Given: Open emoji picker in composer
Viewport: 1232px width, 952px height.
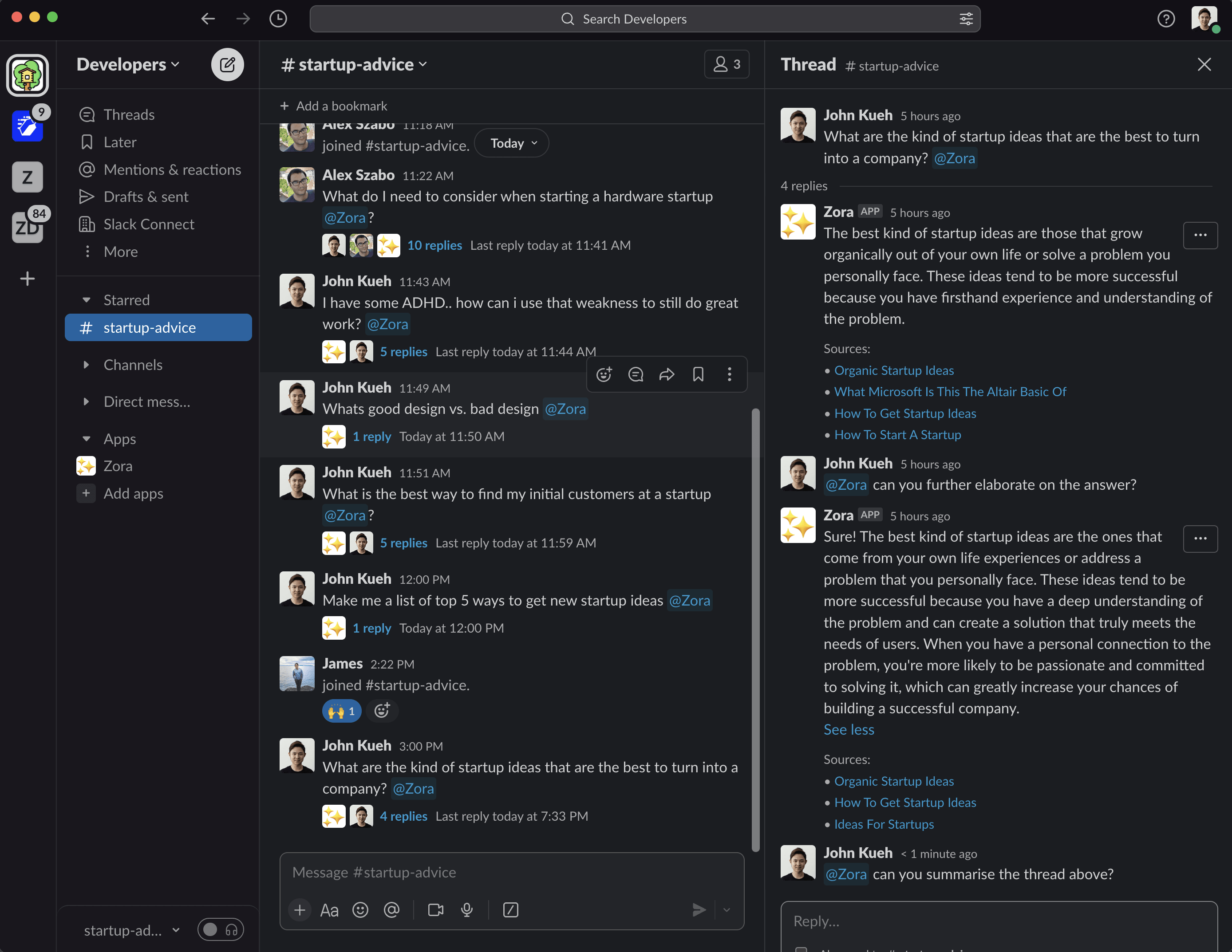Looking at the screenshot, I should click(x=360, y=910).
